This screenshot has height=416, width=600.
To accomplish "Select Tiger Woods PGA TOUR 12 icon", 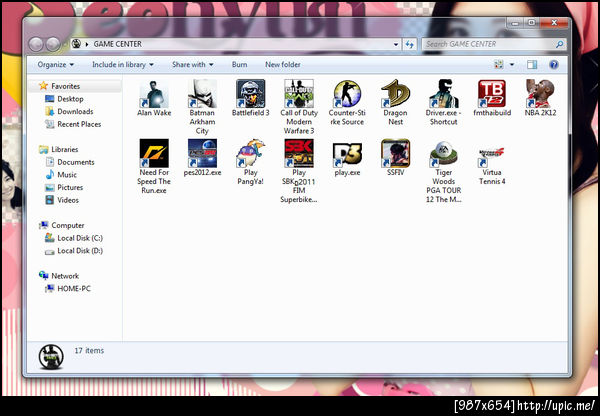I will tap(443, 171).
